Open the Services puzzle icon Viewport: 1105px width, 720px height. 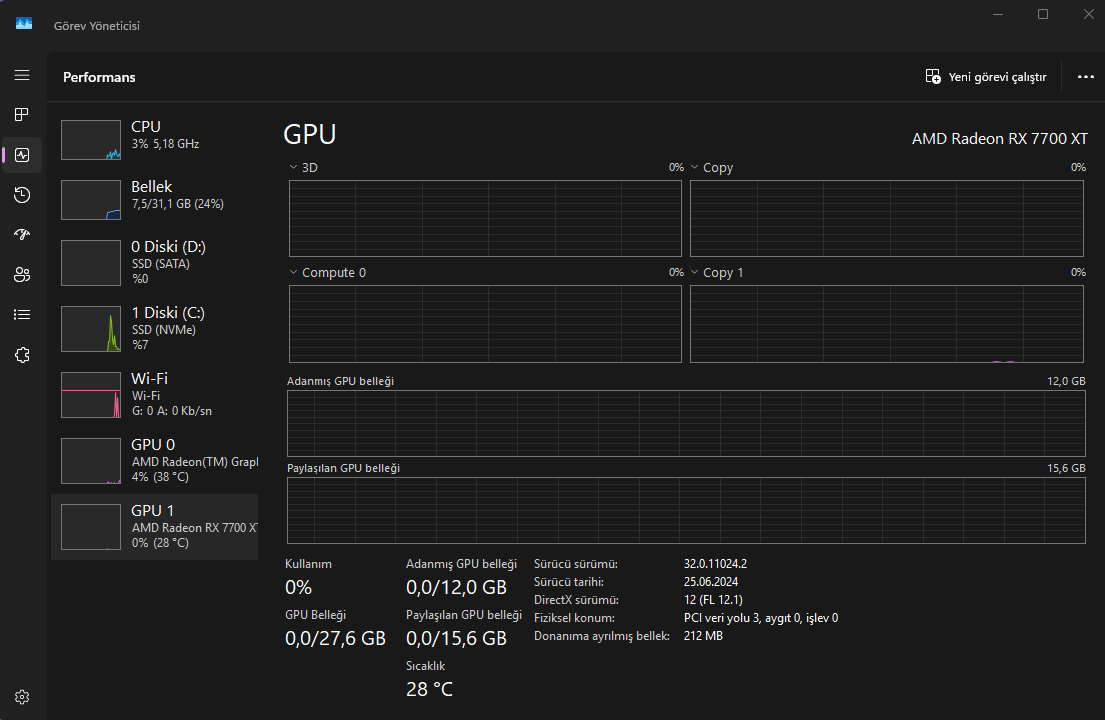click(22, 355)
